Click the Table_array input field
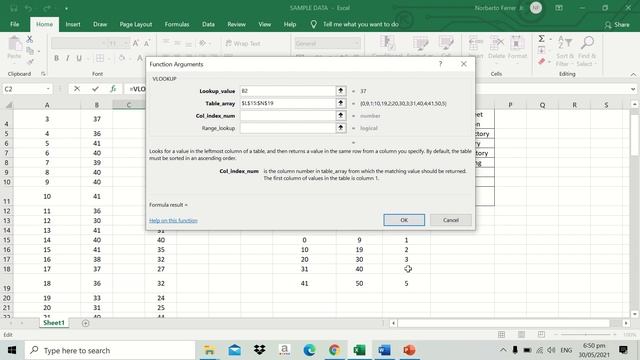The height and width of the screenshot is (360, 640). [x=287, y=103]
